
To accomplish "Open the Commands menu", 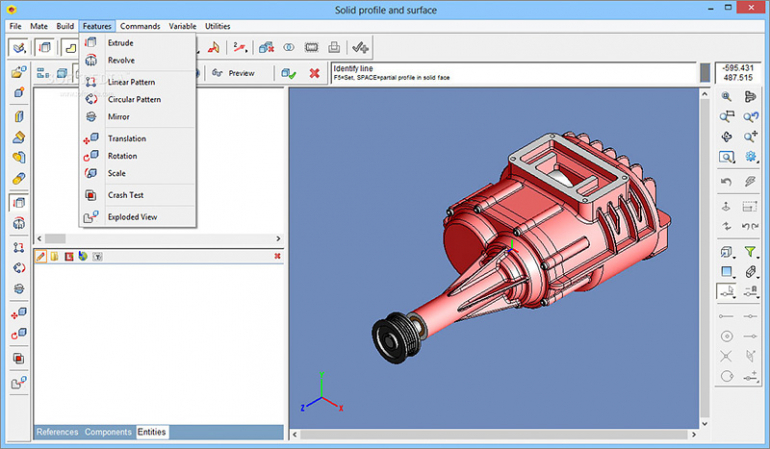I will coord(139,26).
